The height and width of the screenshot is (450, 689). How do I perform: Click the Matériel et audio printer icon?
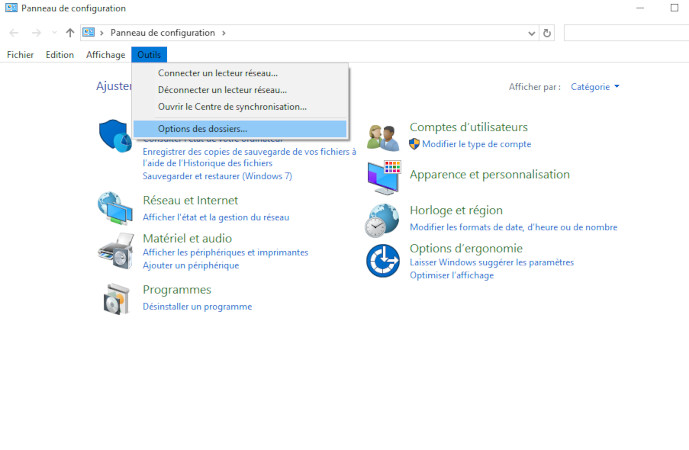pyautogui.click(x=116, y=251)
